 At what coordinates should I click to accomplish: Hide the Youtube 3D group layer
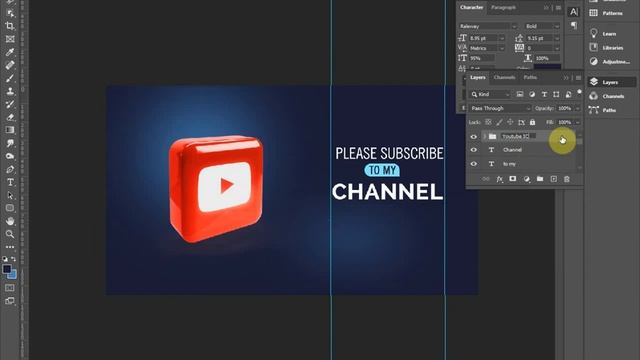473,137
